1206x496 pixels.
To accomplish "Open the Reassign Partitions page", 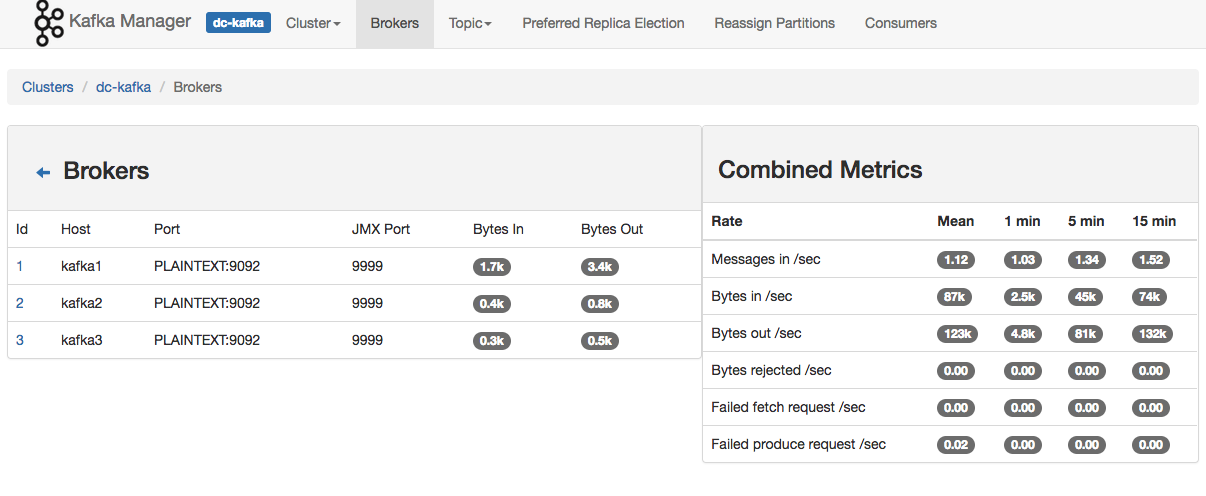I will pyautogui.click(x=774, y=23).
